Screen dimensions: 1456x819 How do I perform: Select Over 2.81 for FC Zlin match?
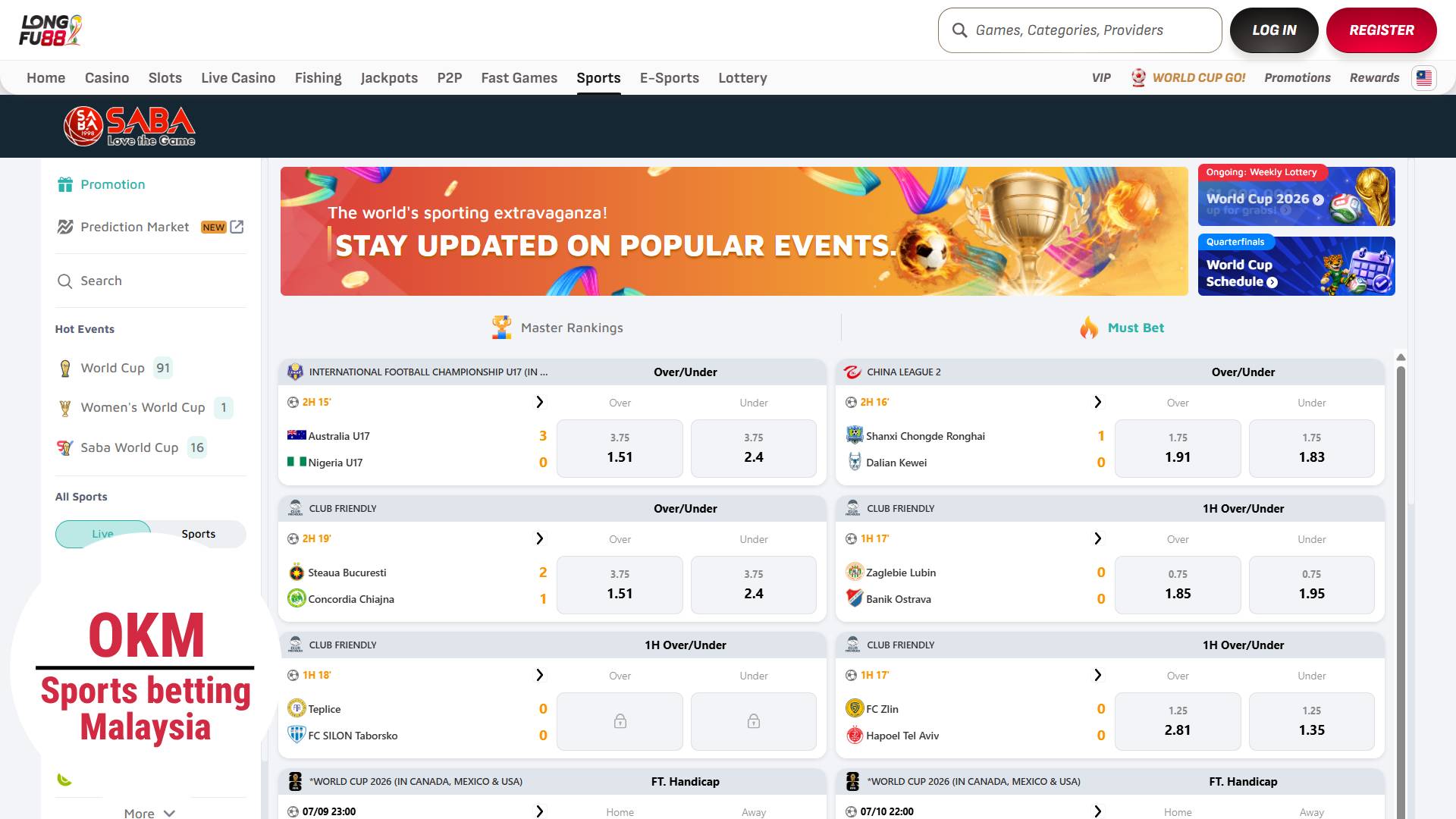pyautogui.click(x=1178, y=721)
